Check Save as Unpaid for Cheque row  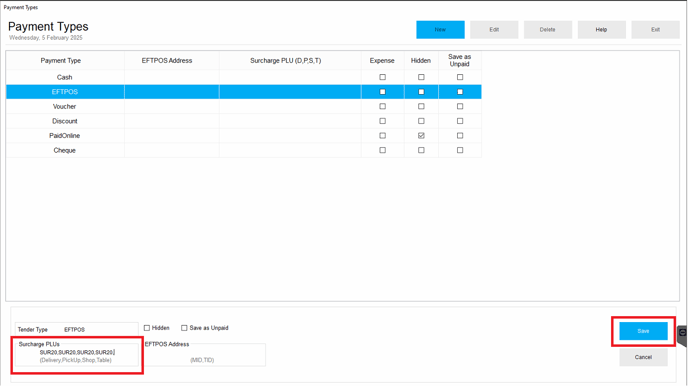click(x=460, y=150)
